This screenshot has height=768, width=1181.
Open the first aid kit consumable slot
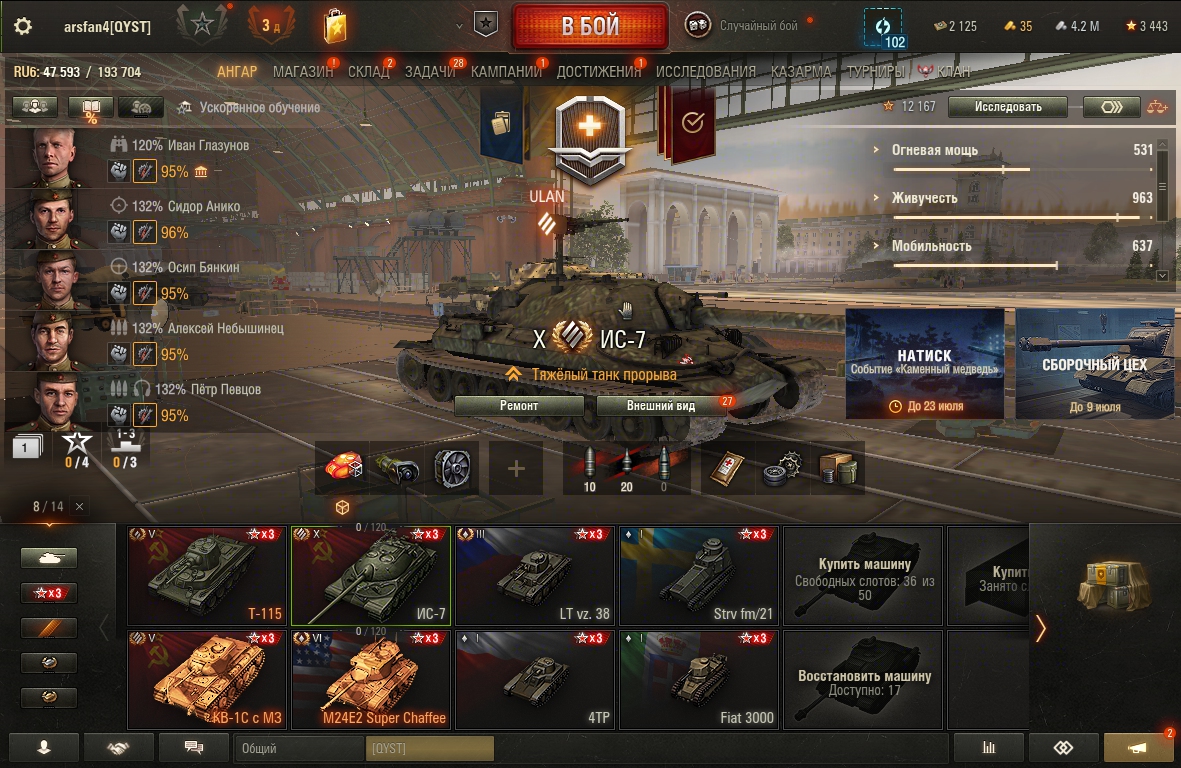point(728,468)
